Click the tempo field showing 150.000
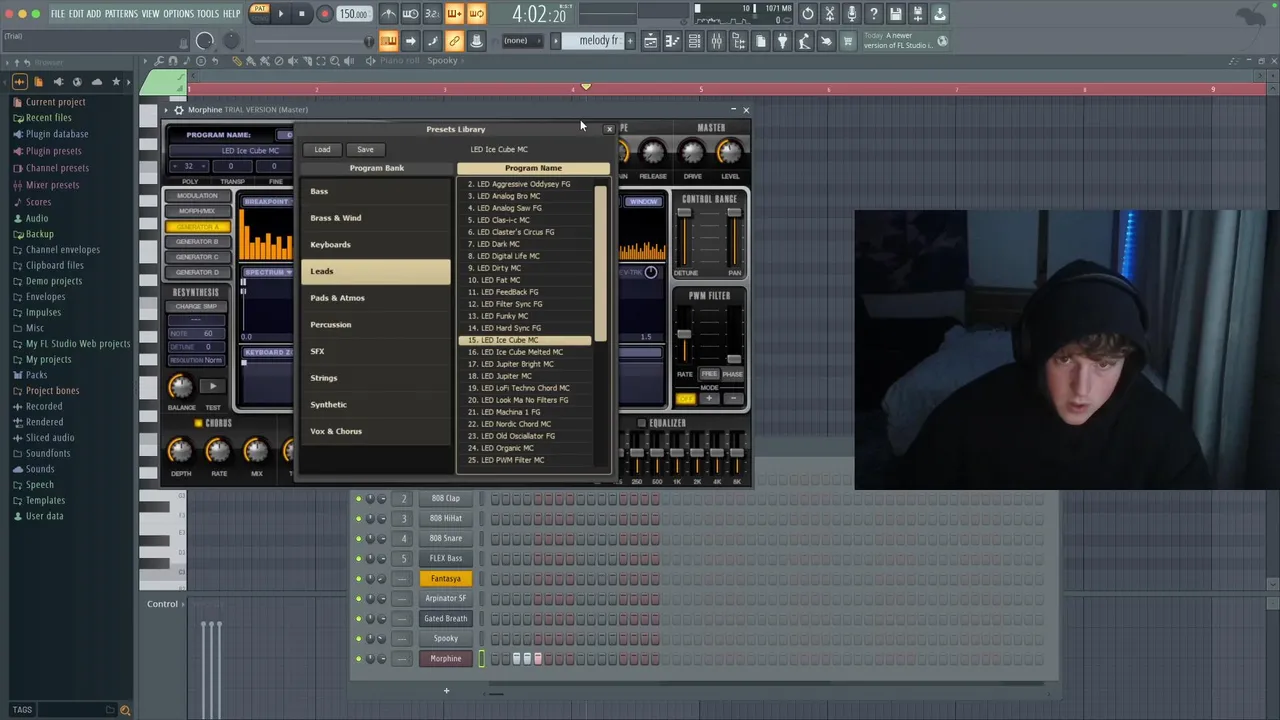This screenshot has width=1280, height=720. pos(353,14)
